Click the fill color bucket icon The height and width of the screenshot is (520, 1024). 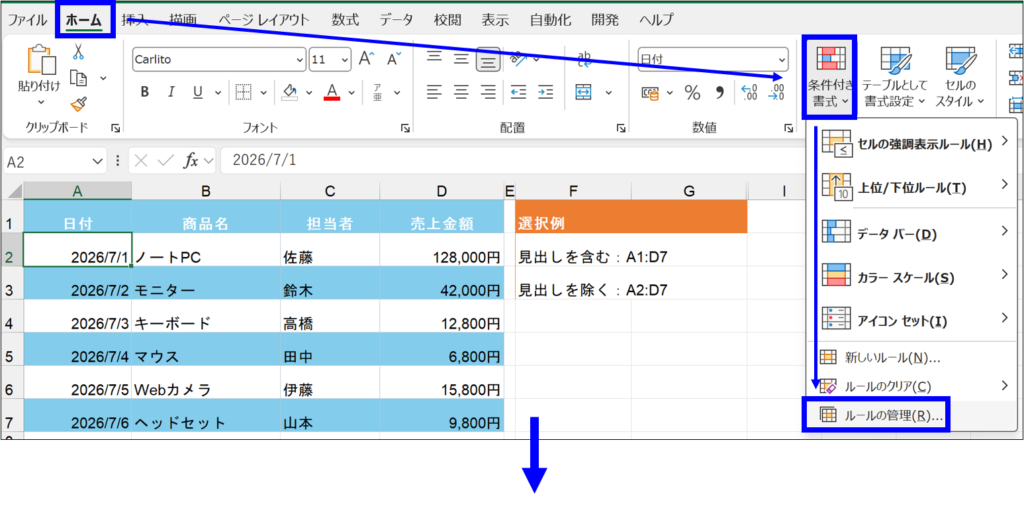coord(290,92)
